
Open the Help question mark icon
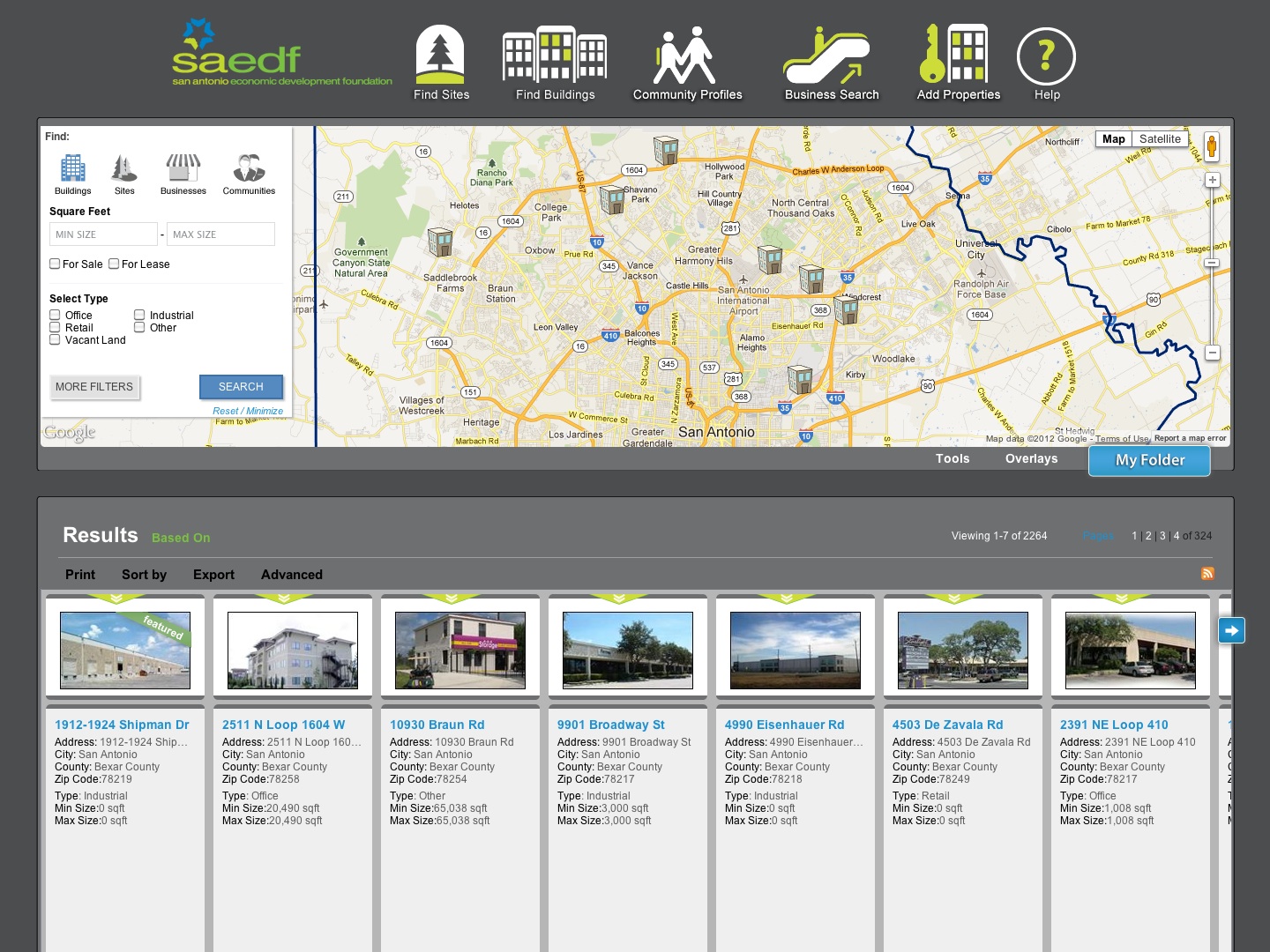tap(1046, 57)
